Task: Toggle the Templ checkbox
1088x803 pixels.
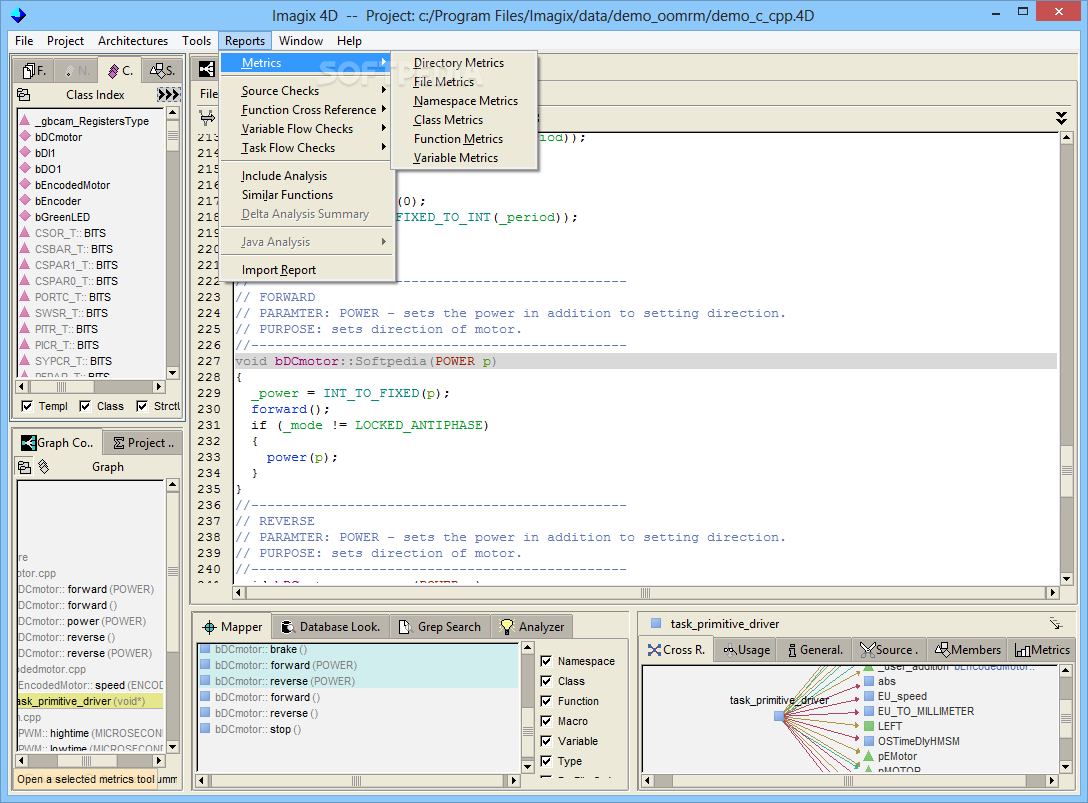Action: pyautogui.click(x=27, y=406)
